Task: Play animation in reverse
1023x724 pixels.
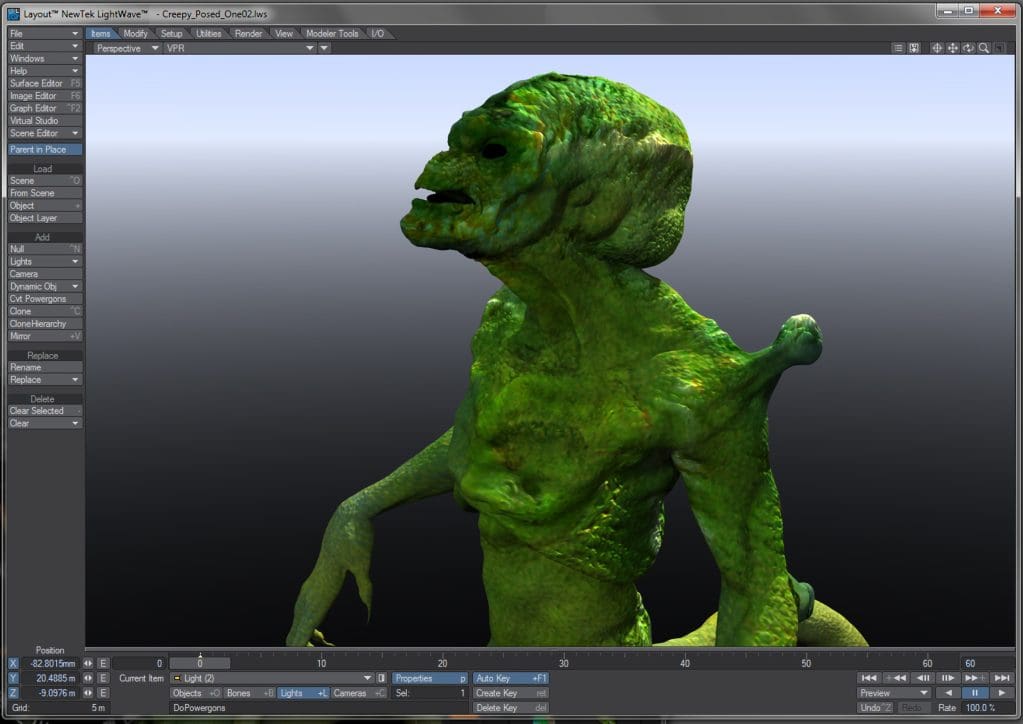Action: point(948,693)
